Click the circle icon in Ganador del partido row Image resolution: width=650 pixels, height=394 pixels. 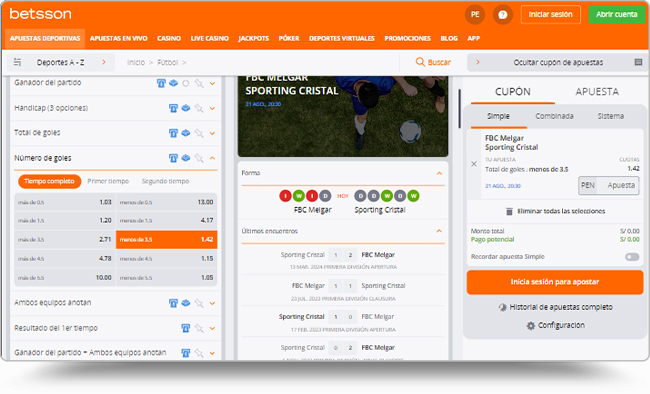click(186, 83)
